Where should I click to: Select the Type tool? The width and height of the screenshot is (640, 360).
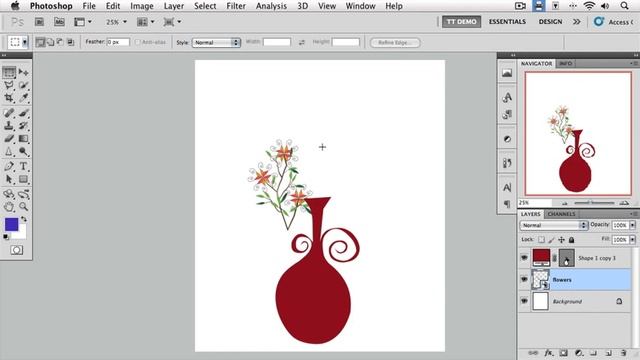pyautogui.click(x=23, y=166)
